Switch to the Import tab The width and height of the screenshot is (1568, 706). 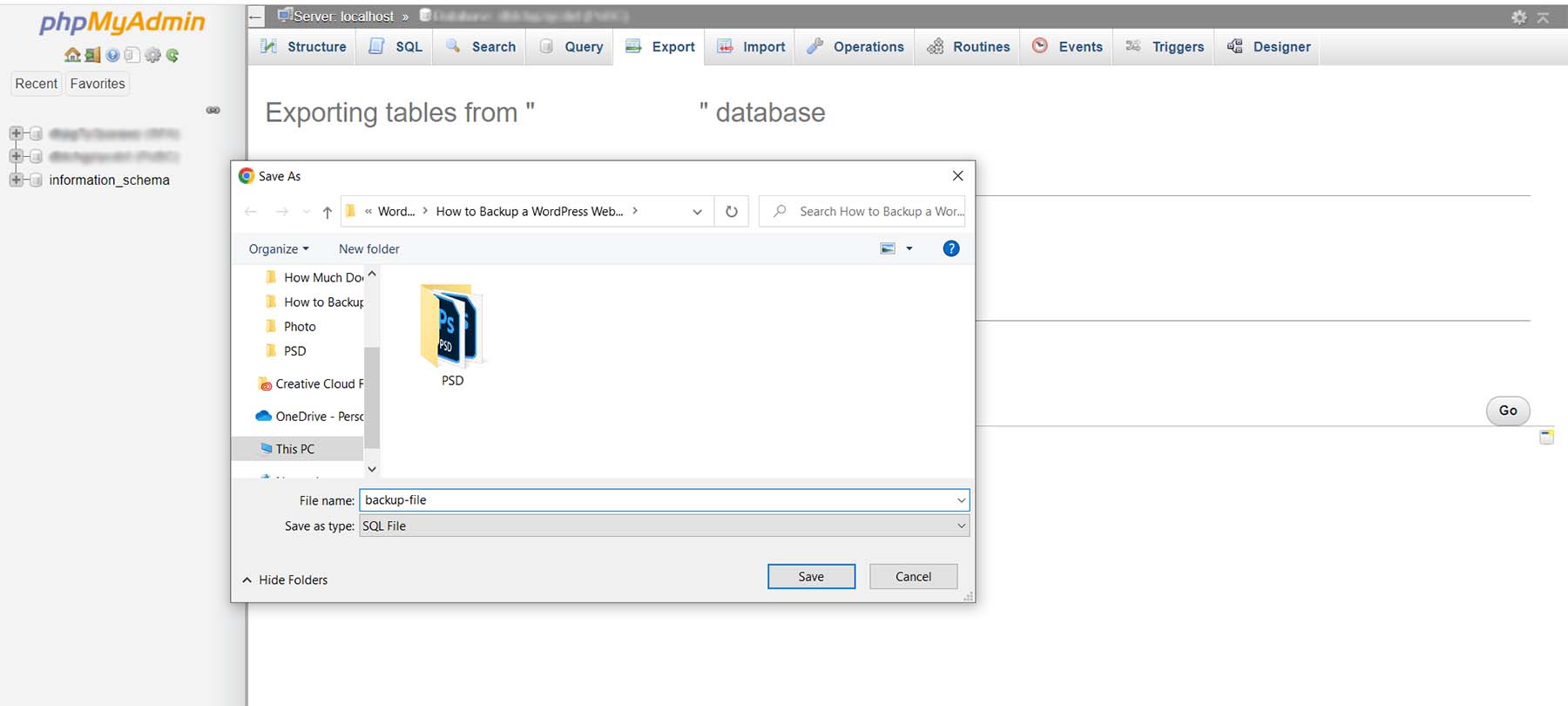[x=751, y=47]
